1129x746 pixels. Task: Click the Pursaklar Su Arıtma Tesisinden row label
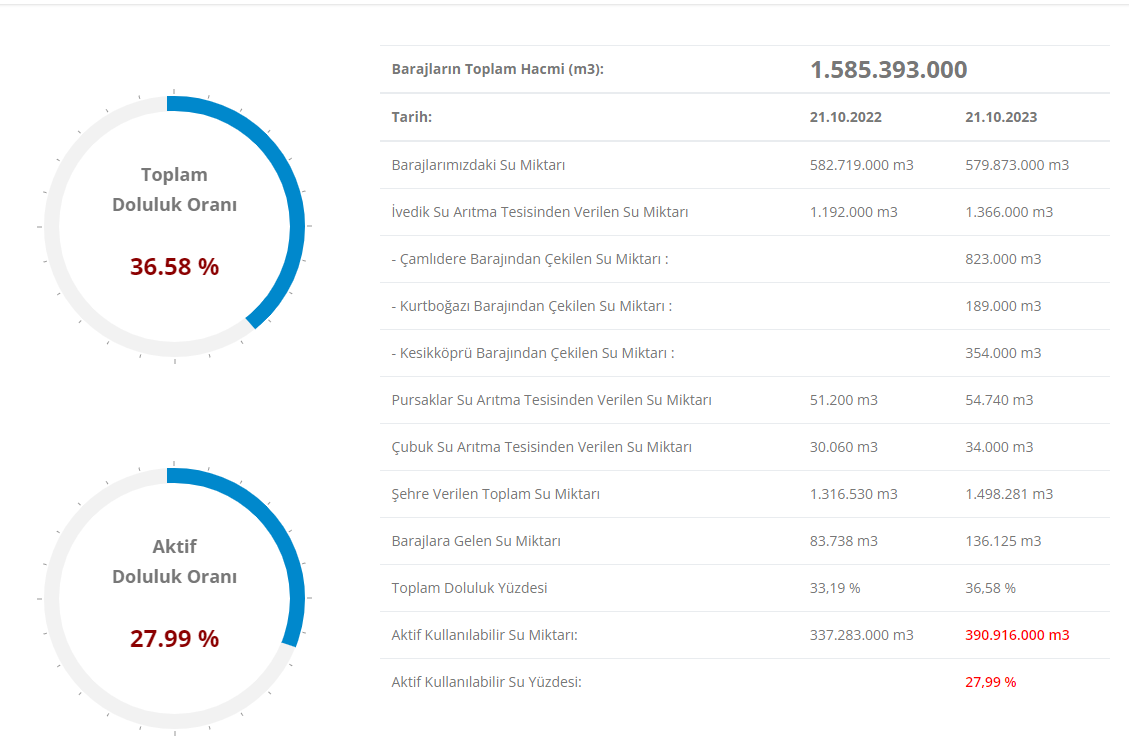pyautogui.click(x=551, y=400)
